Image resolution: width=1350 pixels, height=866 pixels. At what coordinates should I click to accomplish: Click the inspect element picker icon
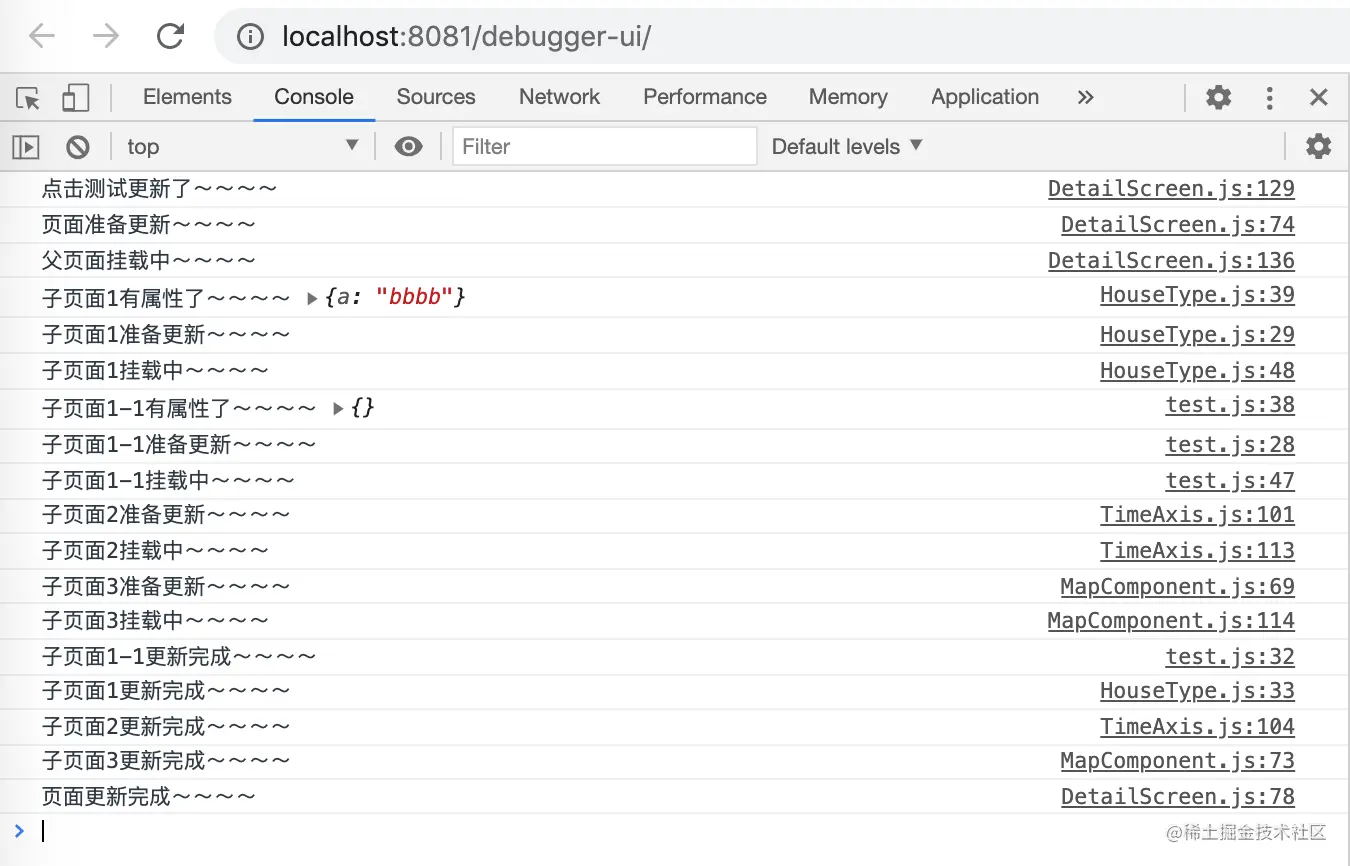point(28,98)
